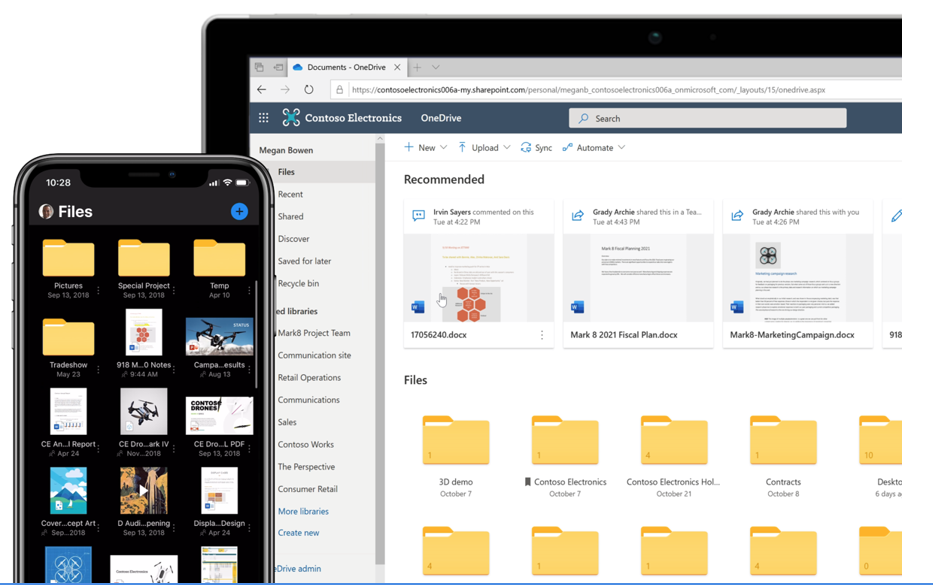Screen dimensions: 933x585
Task: Switch to the Documents - OneDrive tab
Action: (x=347, y=67)
